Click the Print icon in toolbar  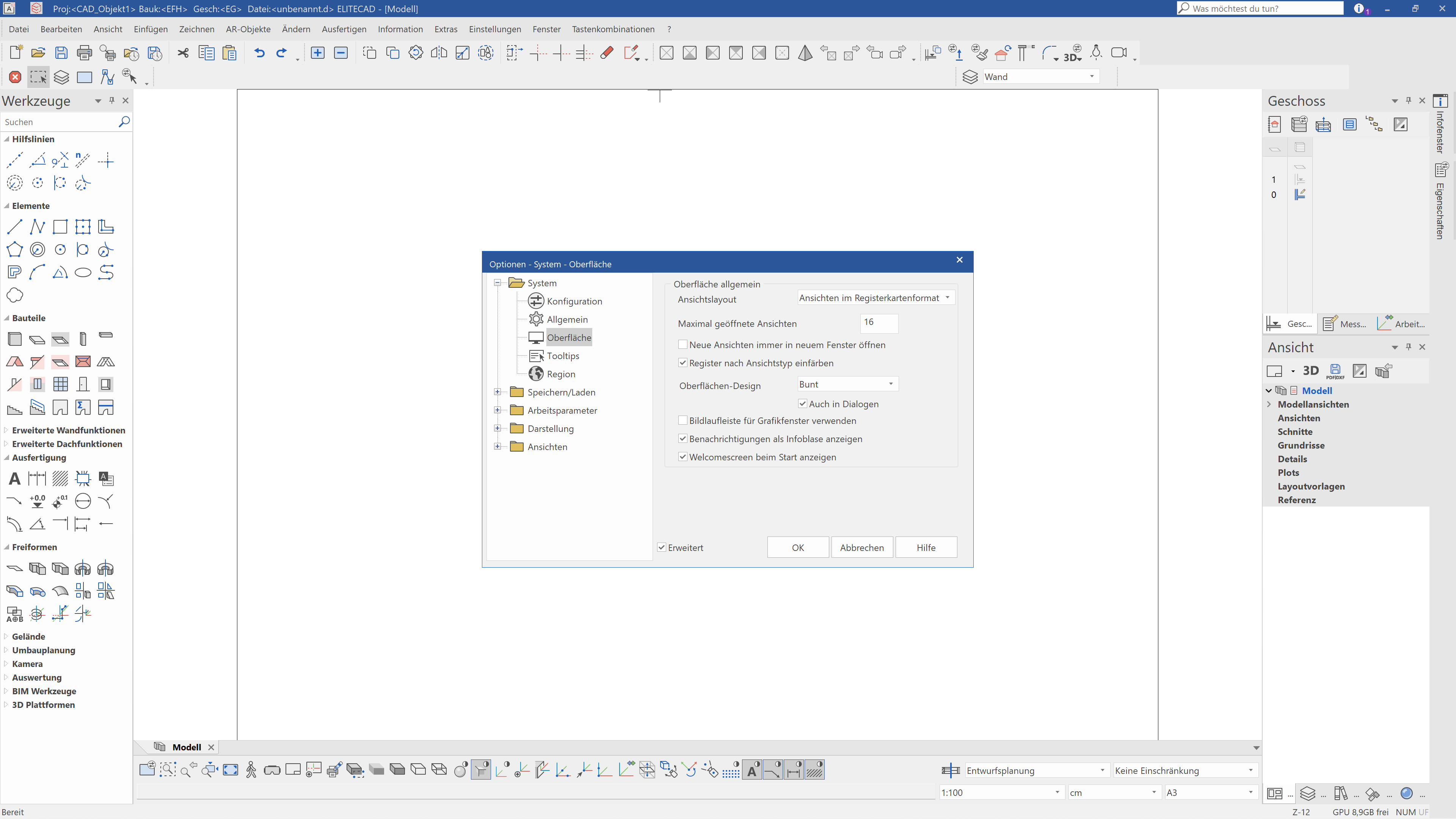[x=84, y=53]
